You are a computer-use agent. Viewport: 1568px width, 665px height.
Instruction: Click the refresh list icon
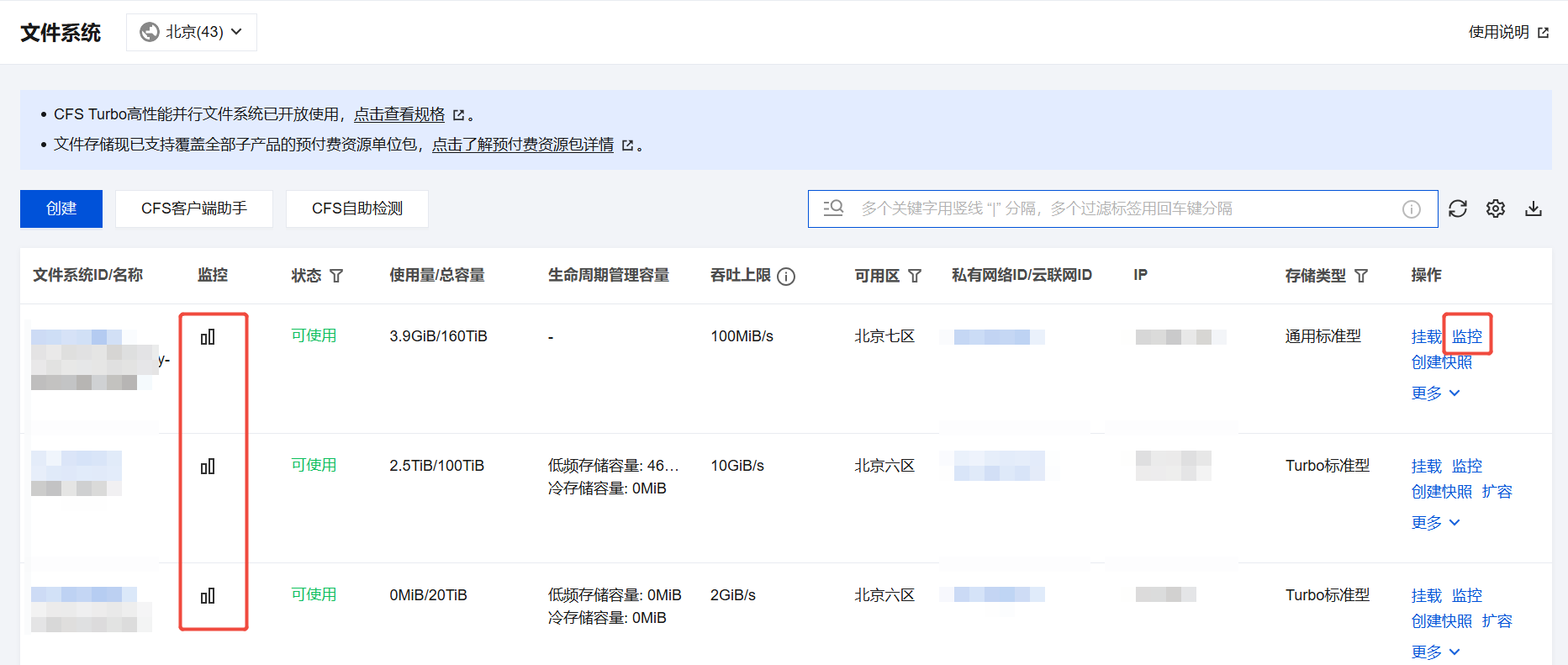coord(1458,208)
